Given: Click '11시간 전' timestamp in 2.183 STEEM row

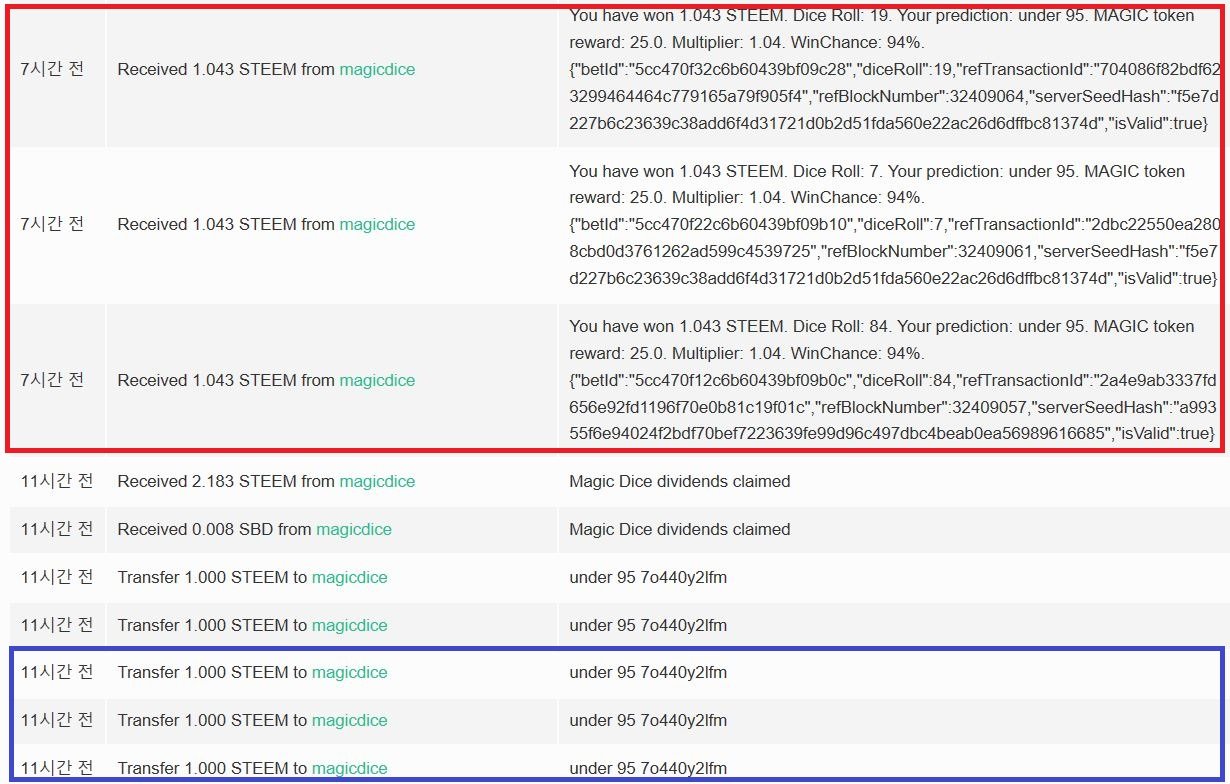Looking at the screenshot, I should click(x=57, y=481).
